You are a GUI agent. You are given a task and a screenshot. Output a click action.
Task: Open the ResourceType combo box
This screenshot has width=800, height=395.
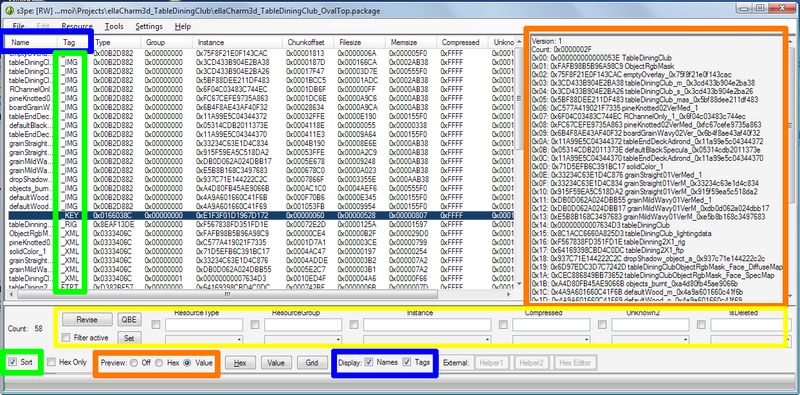tap(204, 339)
